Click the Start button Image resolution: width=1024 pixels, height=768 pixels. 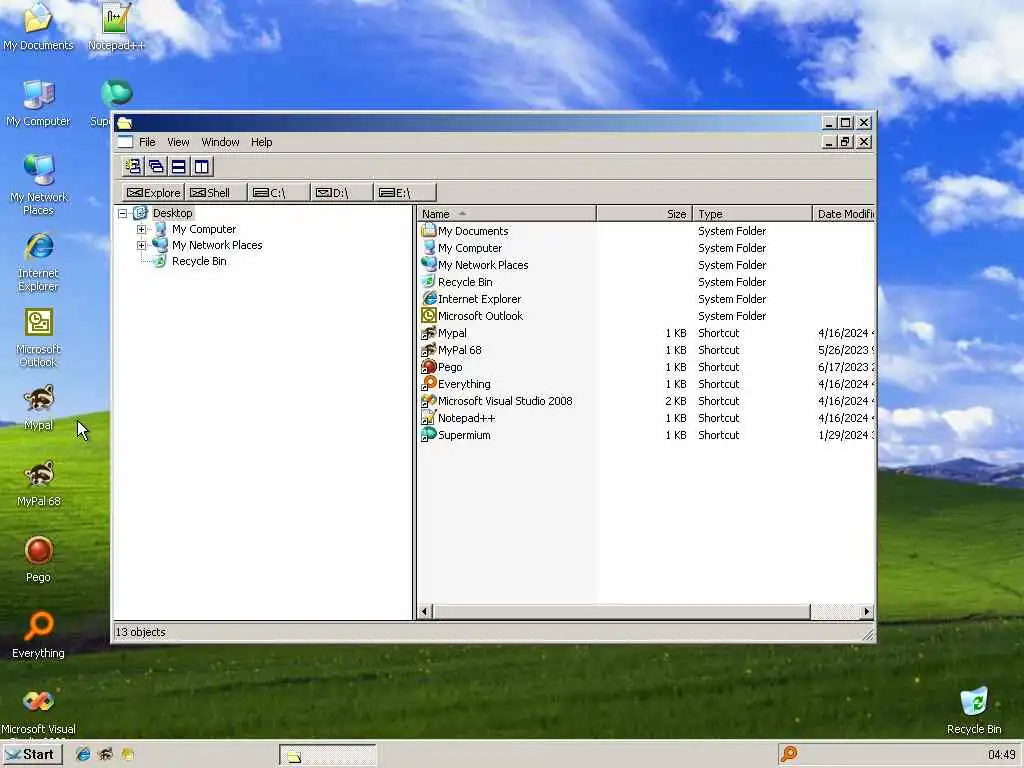pyautogui.click(x=31, y=754)
